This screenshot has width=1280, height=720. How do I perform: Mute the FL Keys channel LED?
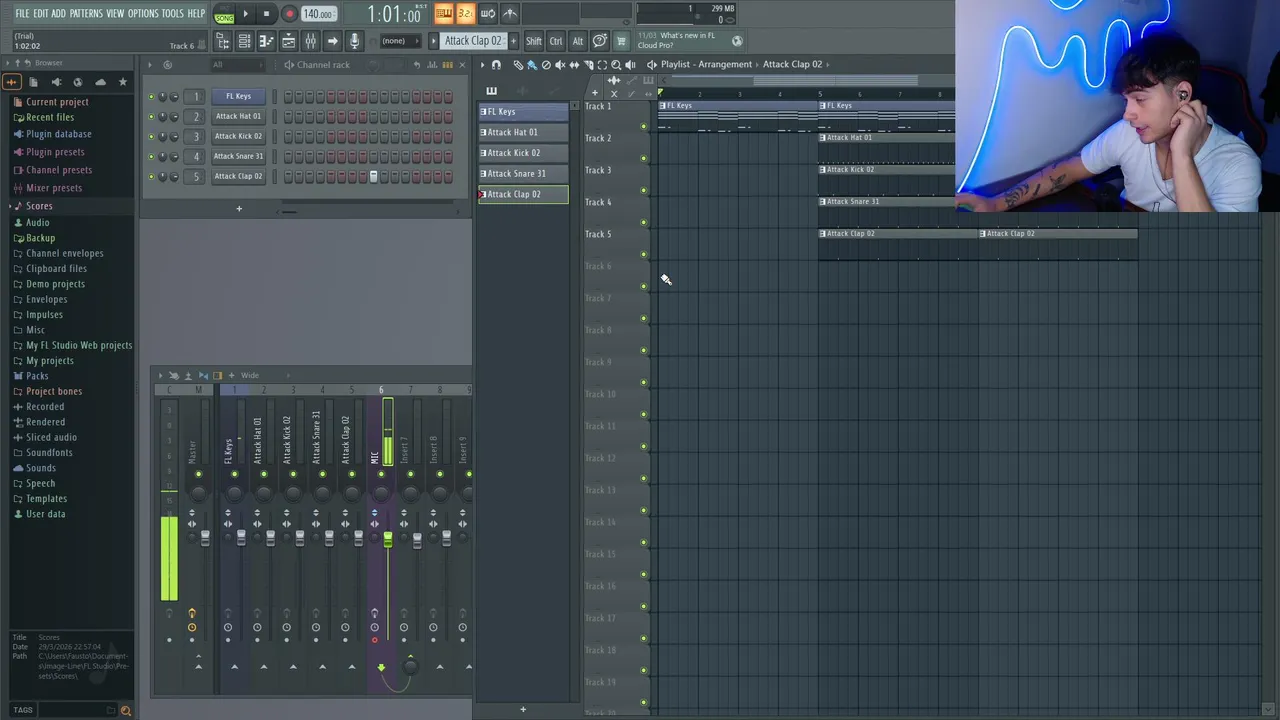pyautogui.click(x=151, y=96)
